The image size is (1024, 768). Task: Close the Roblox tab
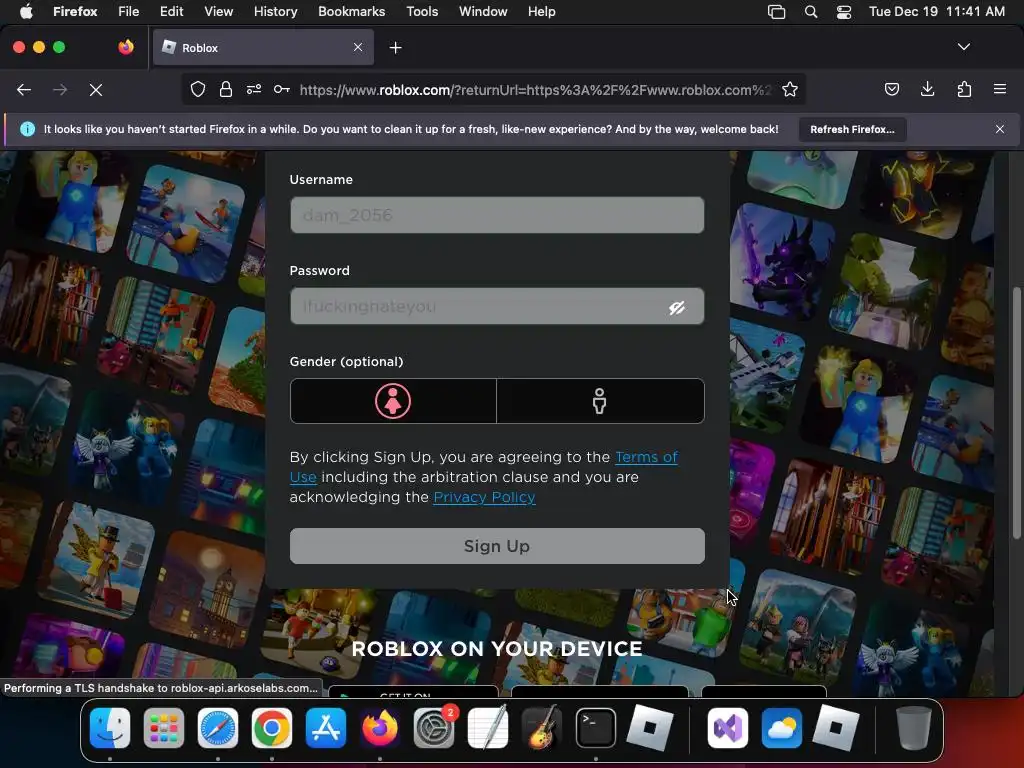coord(358,47)
